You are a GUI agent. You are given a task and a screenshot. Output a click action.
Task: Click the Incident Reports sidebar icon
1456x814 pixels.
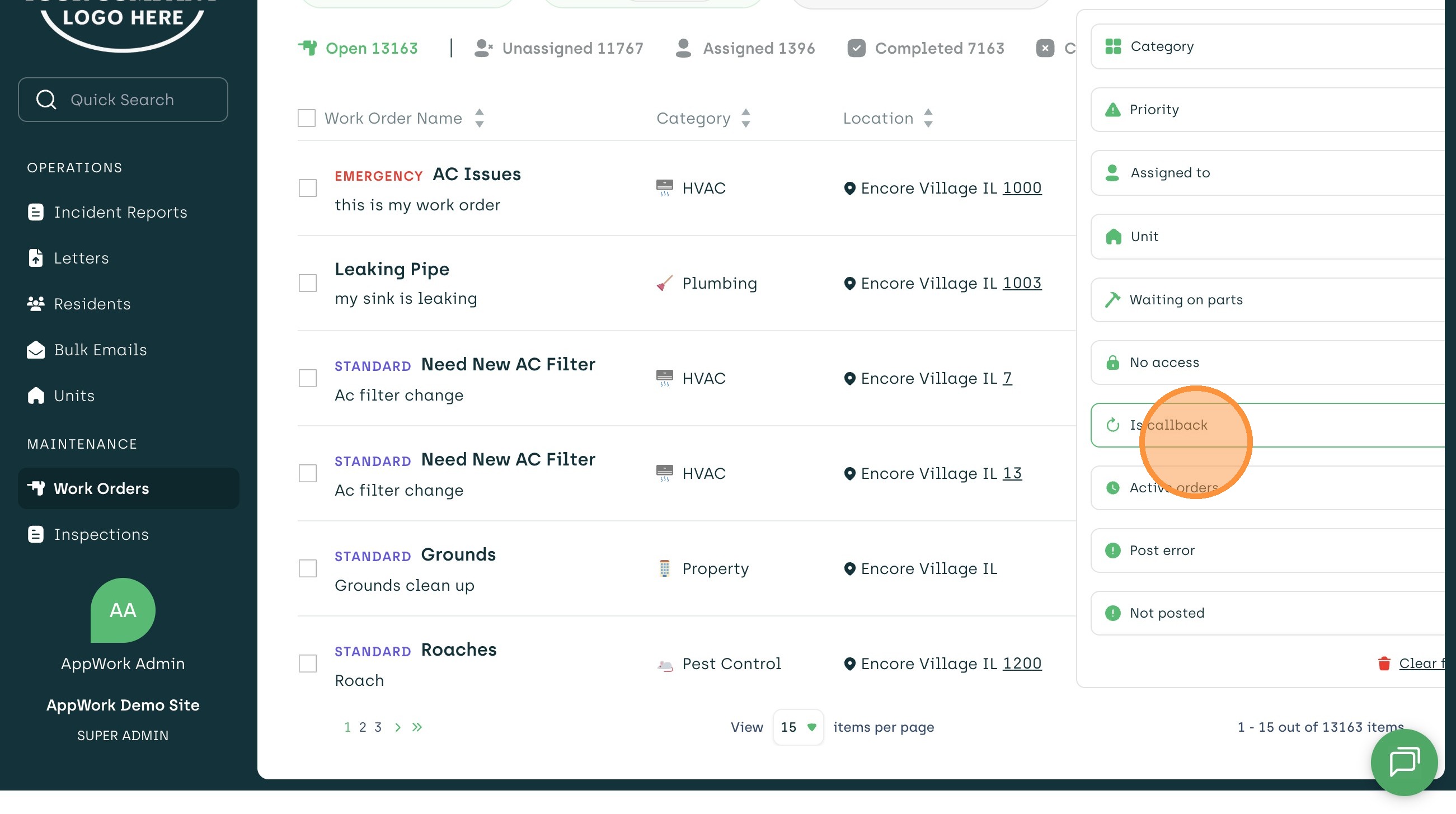[36, 212]
